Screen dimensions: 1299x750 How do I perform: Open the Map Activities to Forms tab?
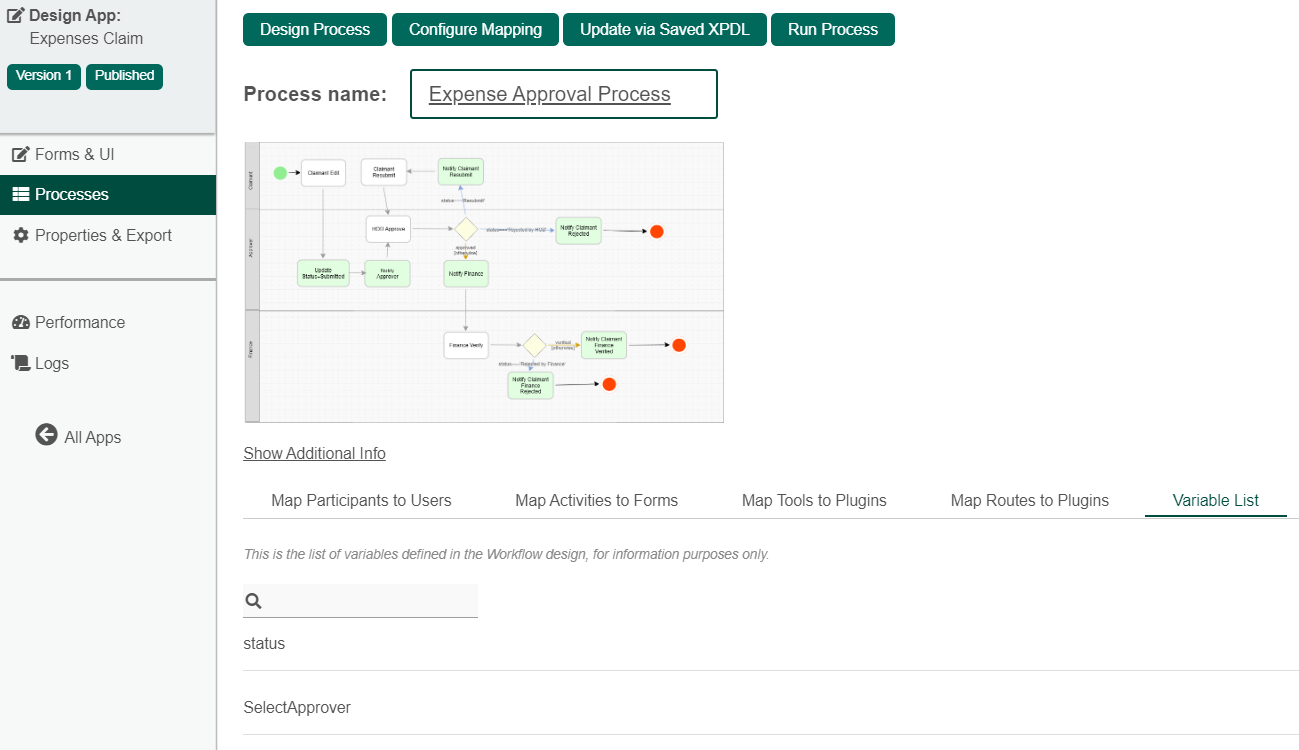point(596,501)
